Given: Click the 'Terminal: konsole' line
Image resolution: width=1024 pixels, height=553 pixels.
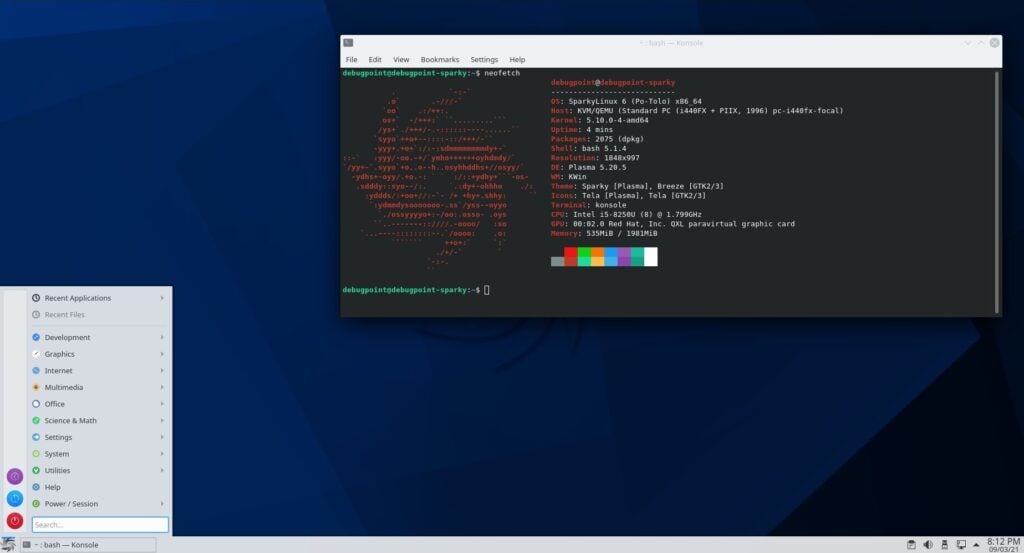Looking at the screenshot, I should [x=588, y=205].
